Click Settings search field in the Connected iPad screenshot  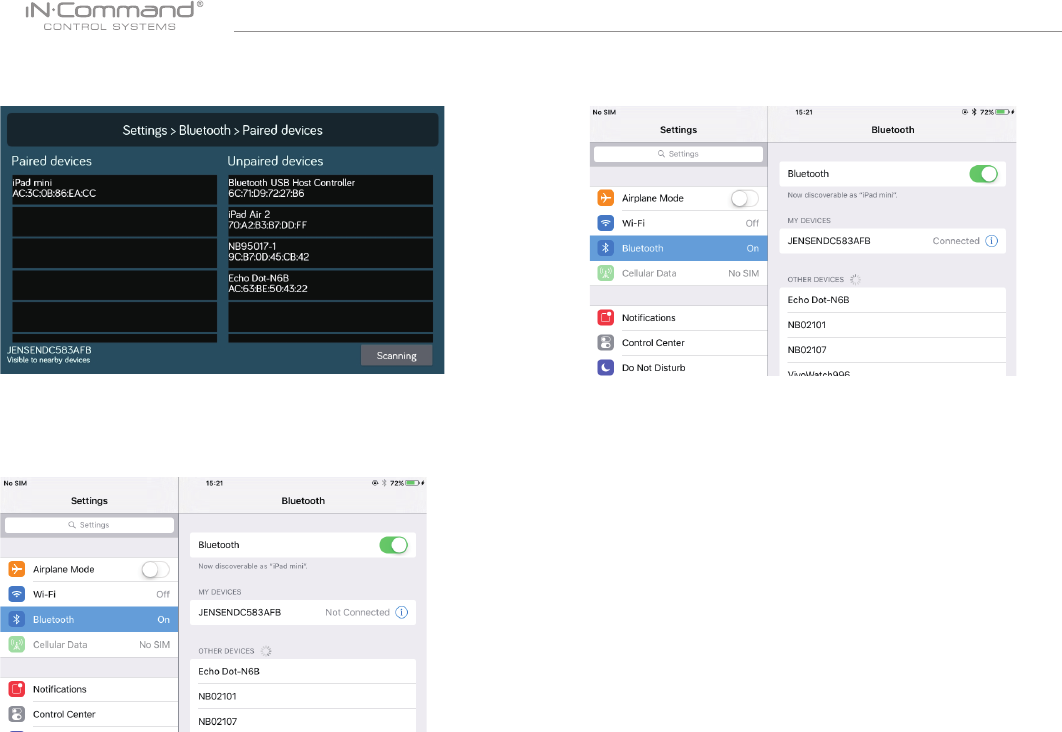point(678,154)
